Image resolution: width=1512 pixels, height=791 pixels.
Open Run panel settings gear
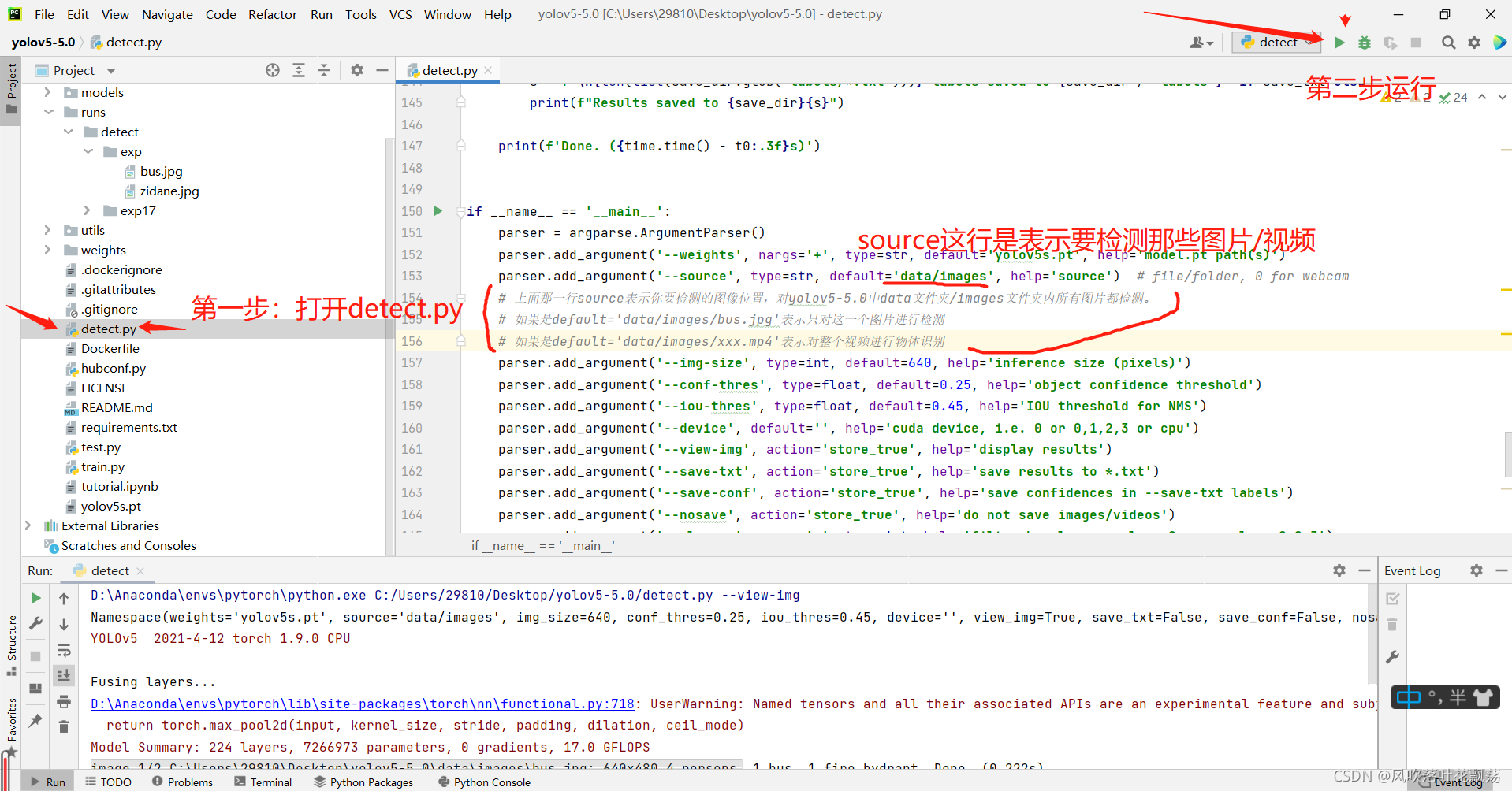(1339, 570)
